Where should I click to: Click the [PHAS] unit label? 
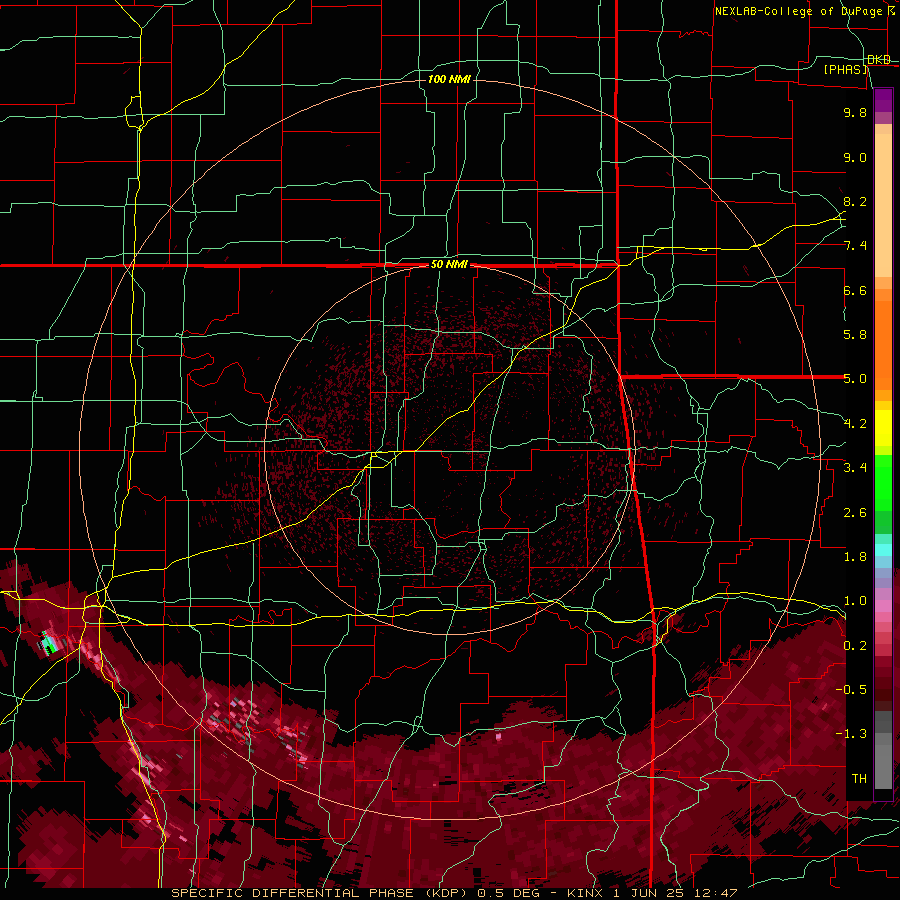click(845, 70)
